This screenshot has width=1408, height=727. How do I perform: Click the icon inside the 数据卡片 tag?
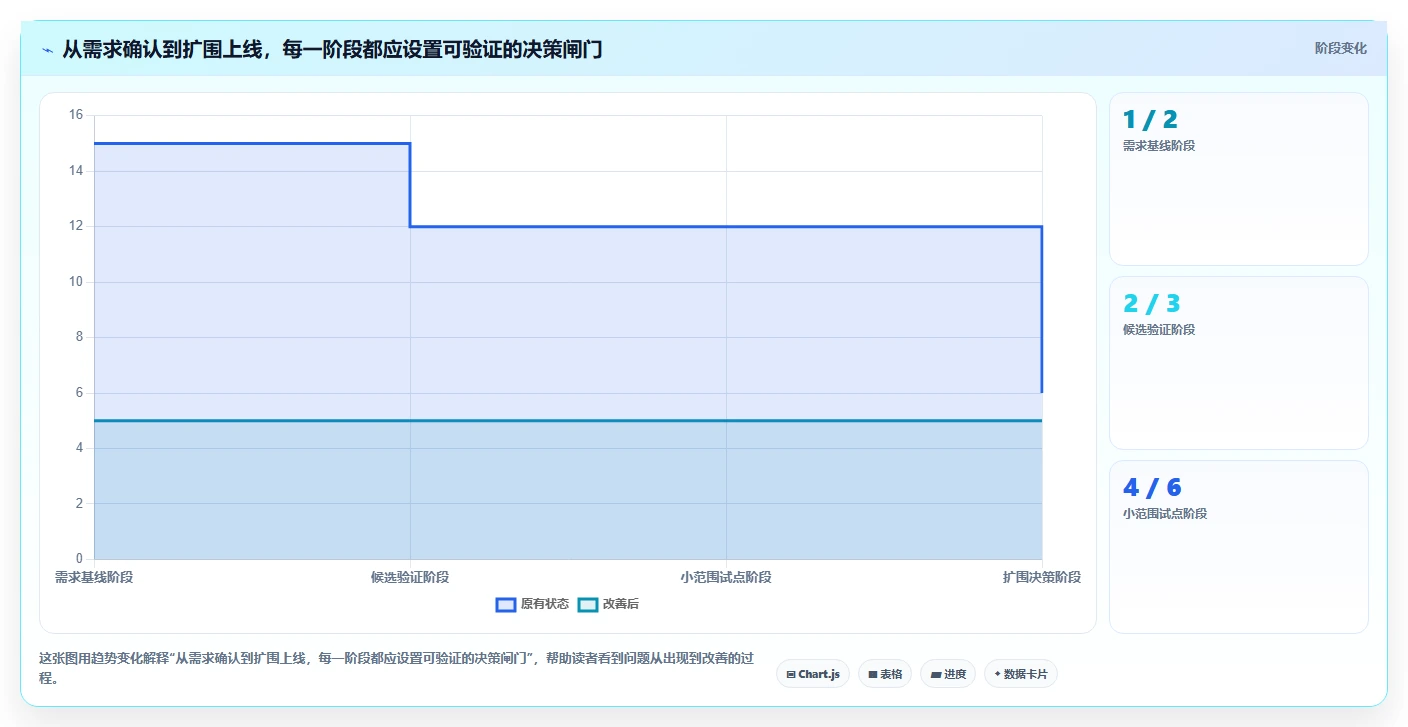[x=998, y=675]
